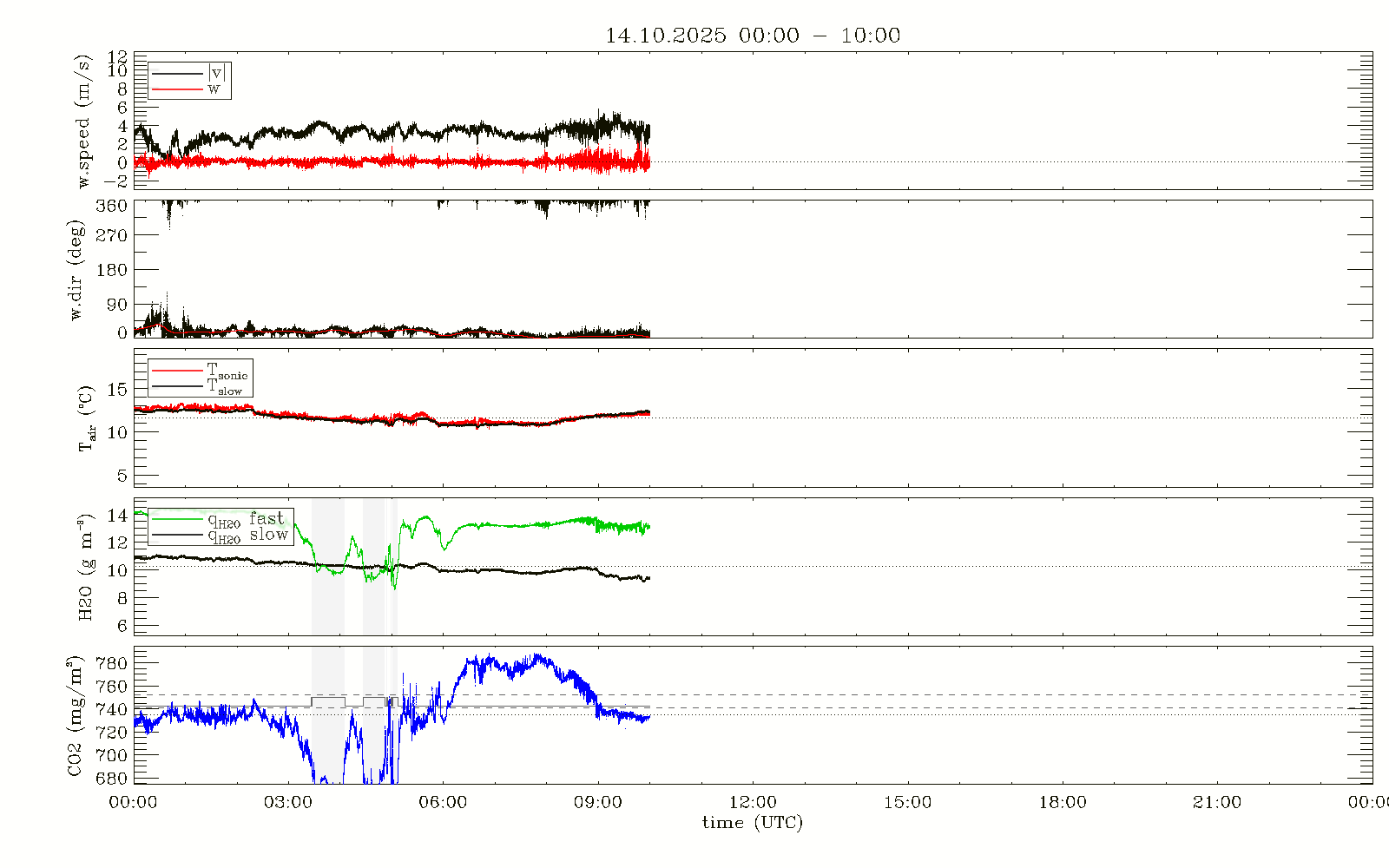Image resolution: width=1389 pixels, height=868 pixels.
Task: Click the 21:00 time axis label
Action: [1217, 803]
